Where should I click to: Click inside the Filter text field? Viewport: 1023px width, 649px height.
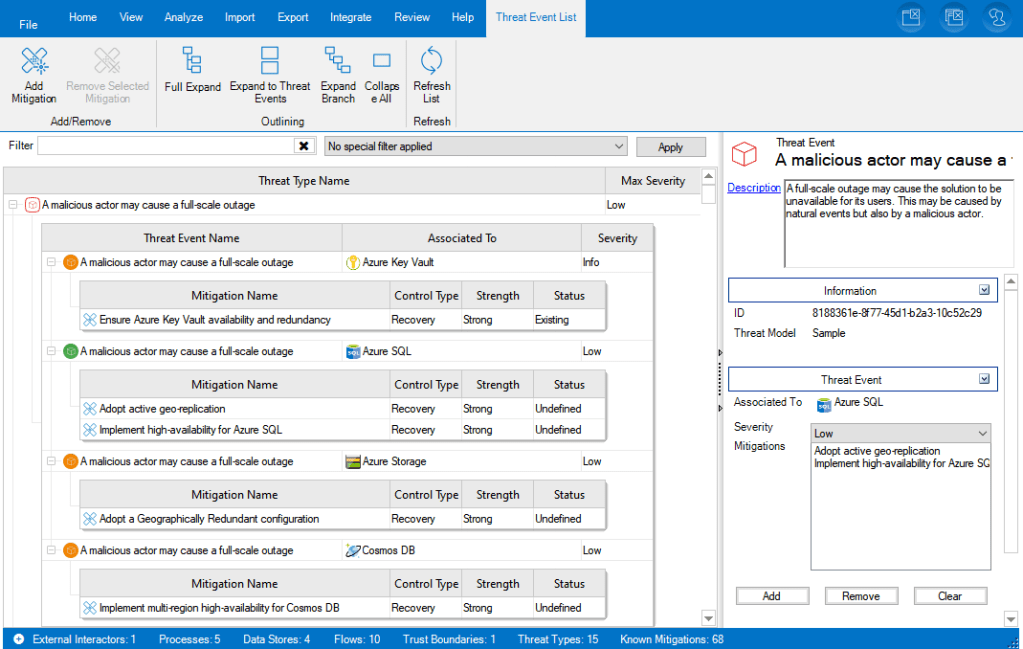(x=165, y=146)
